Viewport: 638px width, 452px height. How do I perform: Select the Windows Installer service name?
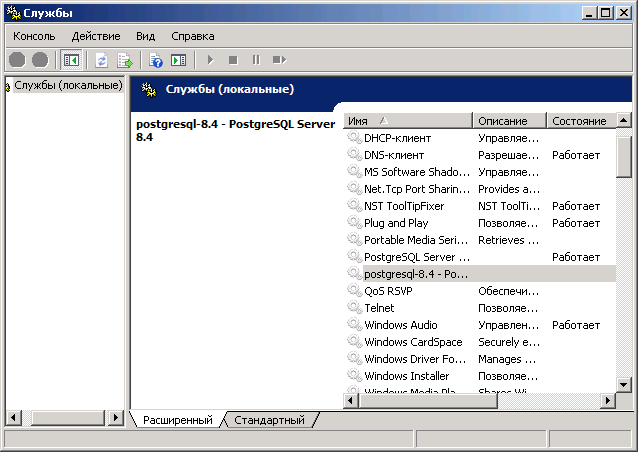[x=407, y=377]
